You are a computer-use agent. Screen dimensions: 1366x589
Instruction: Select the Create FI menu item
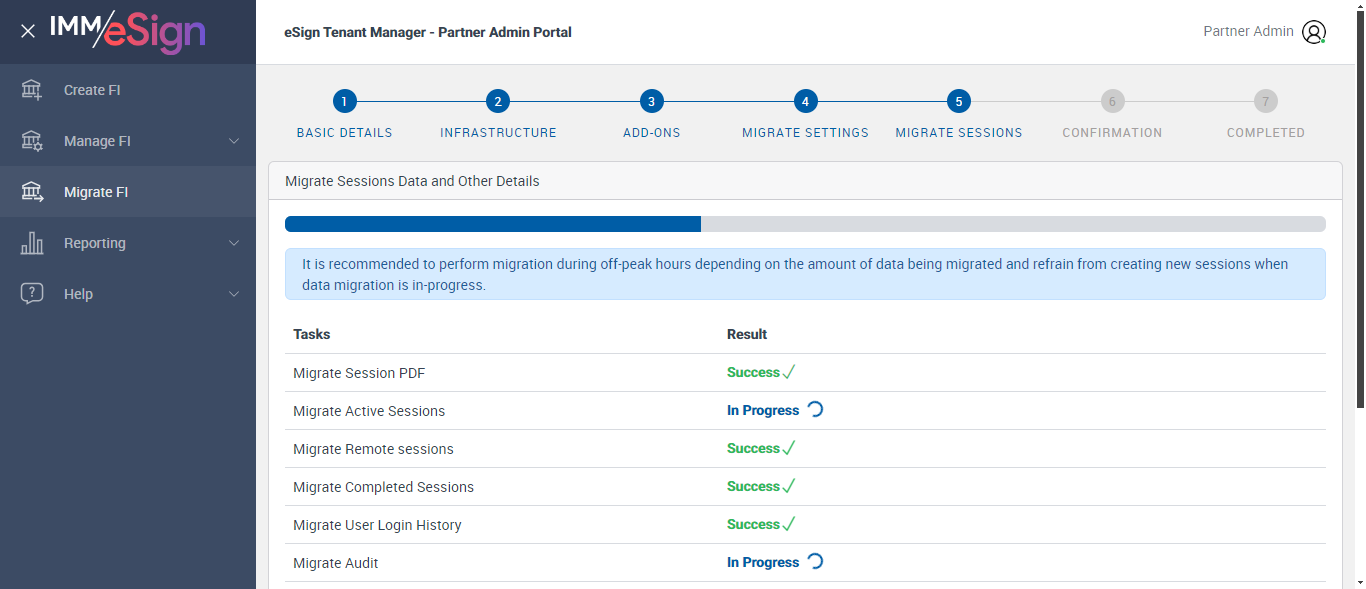point(92,90)
